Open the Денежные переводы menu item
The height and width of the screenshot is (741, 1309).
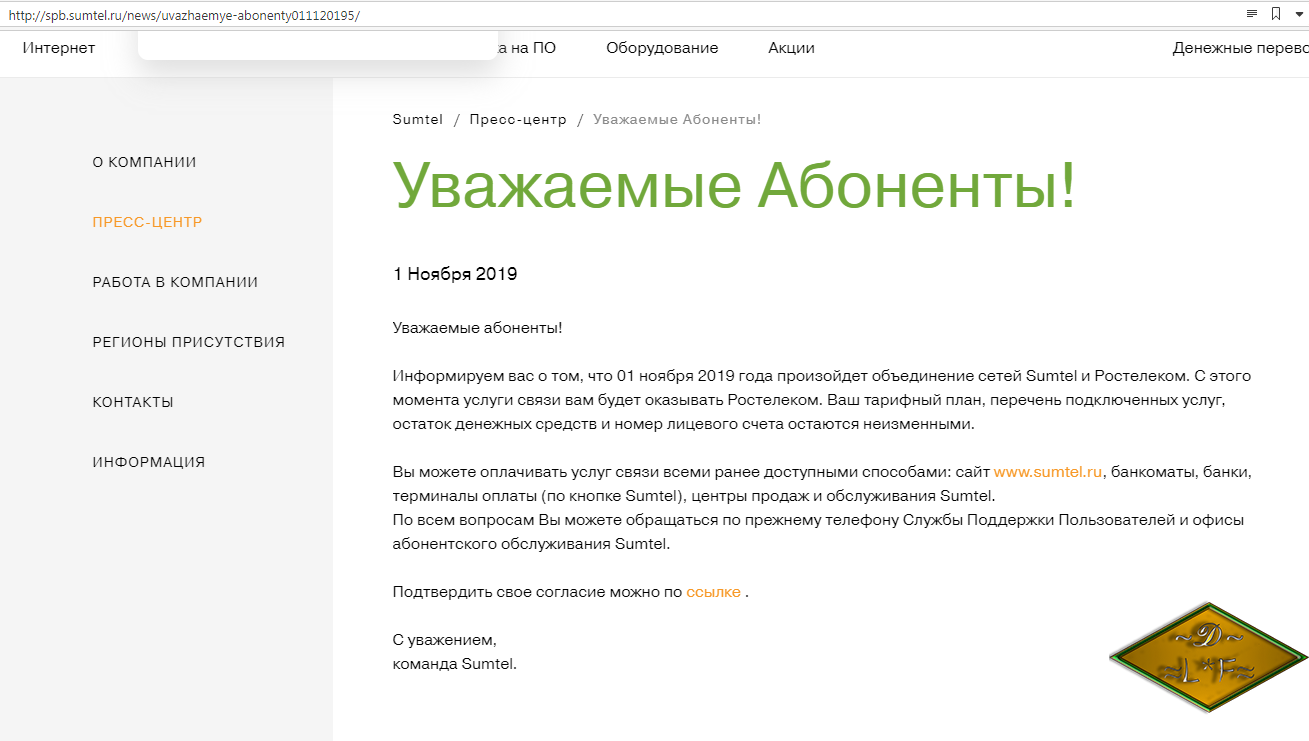click(1240, 48)
